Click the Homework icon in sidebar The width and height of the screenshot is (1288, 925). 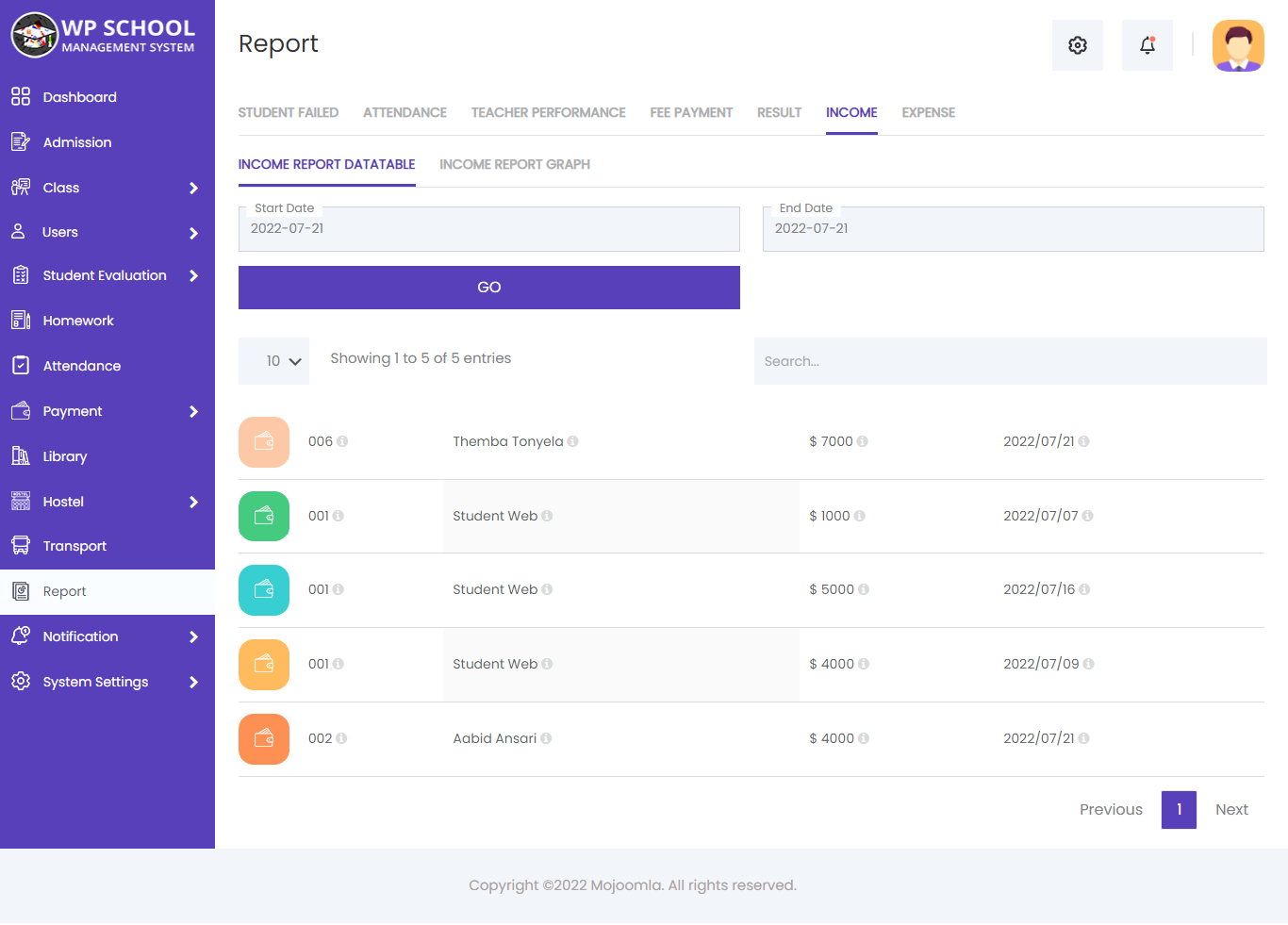[21, 320]
